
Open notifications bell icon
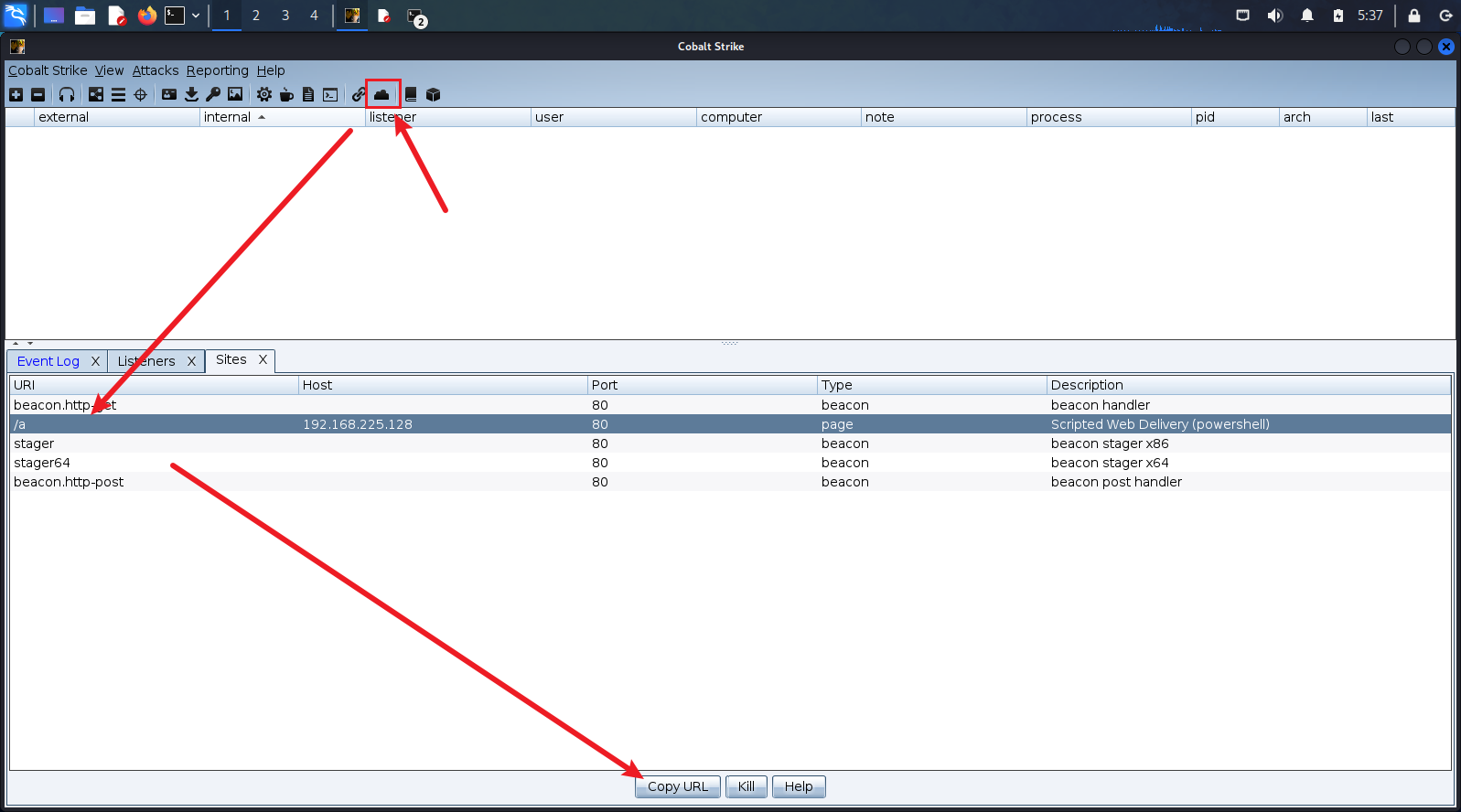click(x=1307, y=16)
